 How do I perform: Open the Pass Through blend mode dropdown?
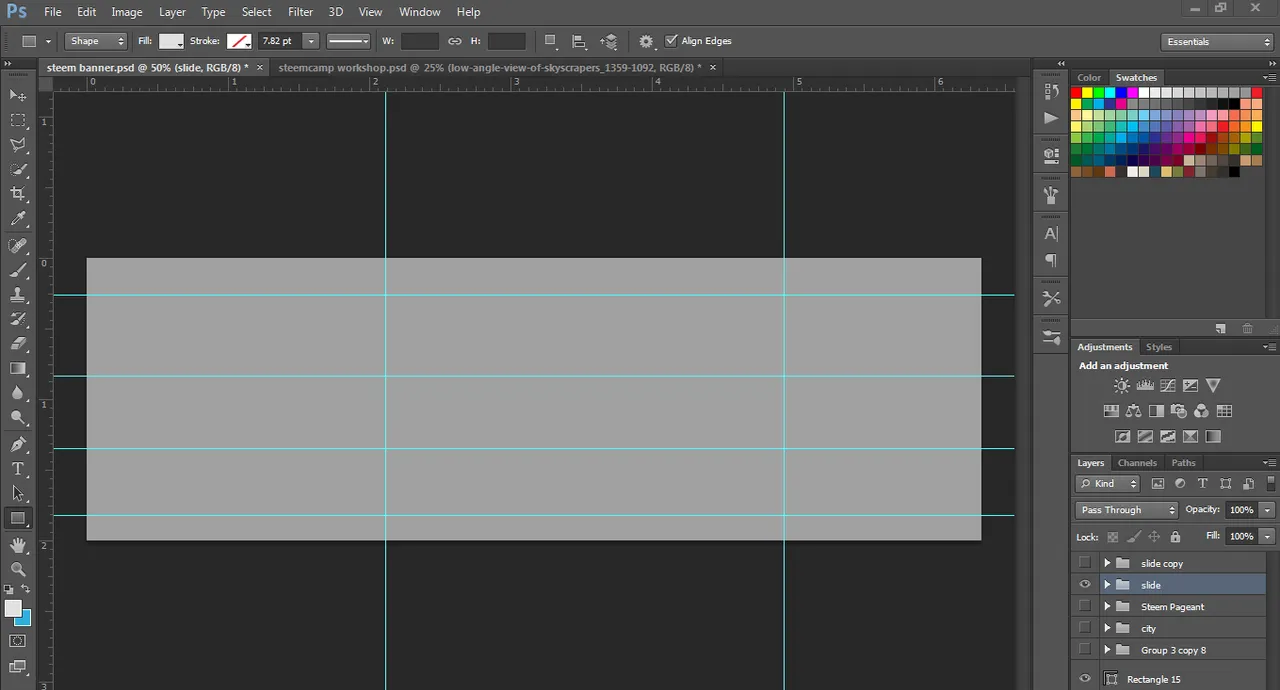click(x=1128, y=510)
